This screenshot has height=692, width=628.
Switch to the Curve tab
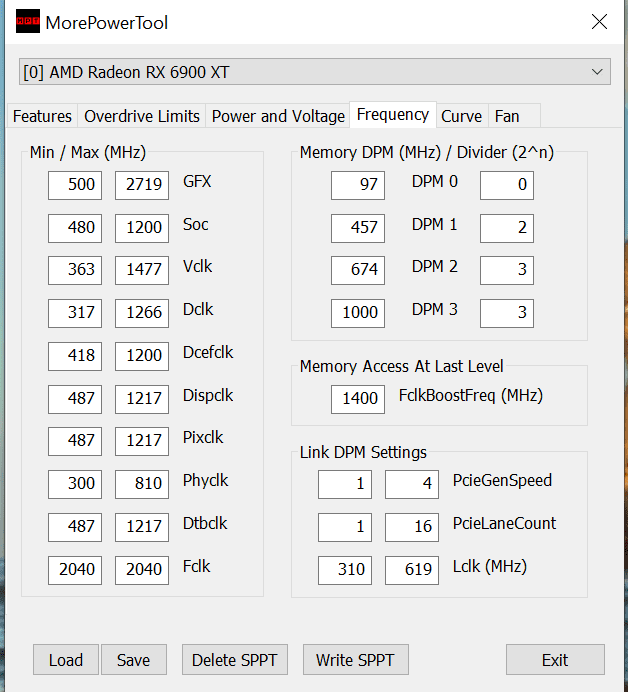(x=462, y=116)
